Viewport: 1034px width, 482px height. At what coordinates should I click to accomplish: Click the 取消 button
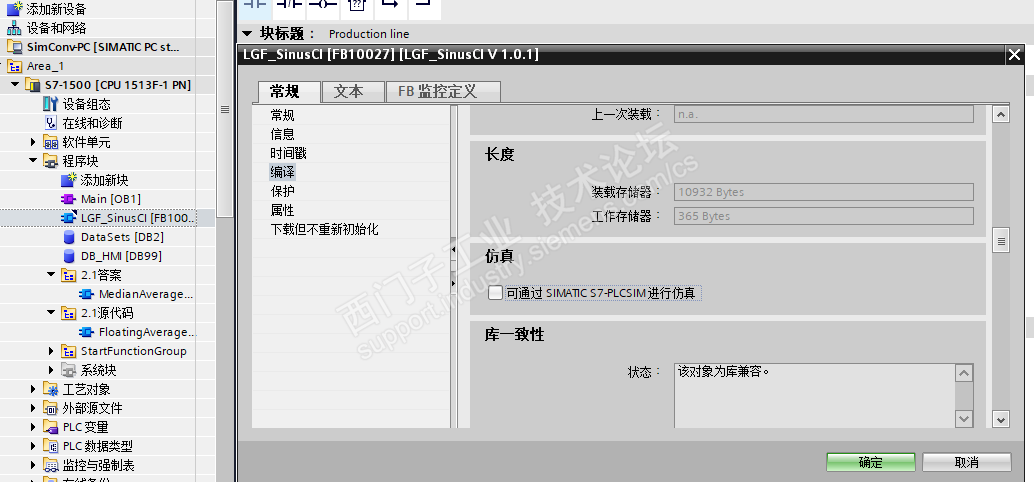tap(967, 462)
